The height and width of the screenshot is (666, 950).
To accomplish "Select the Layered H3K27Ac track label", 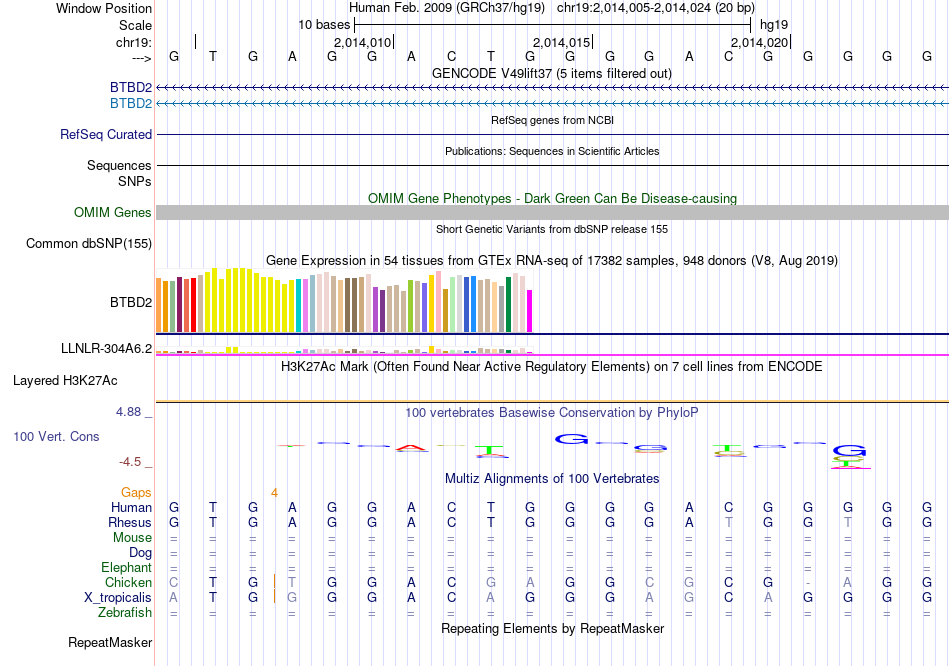I will coord(65,380).
